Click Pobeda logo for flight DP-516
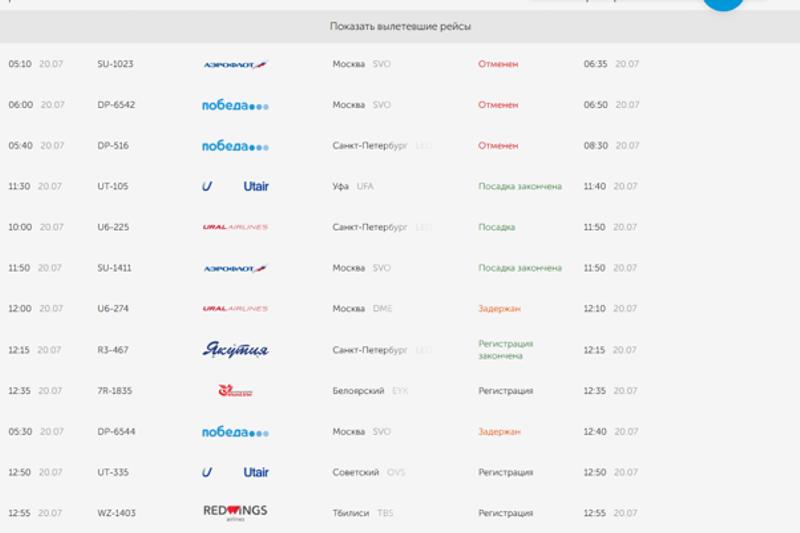Viewport: 800px width, 533px height. click(235, 146)
